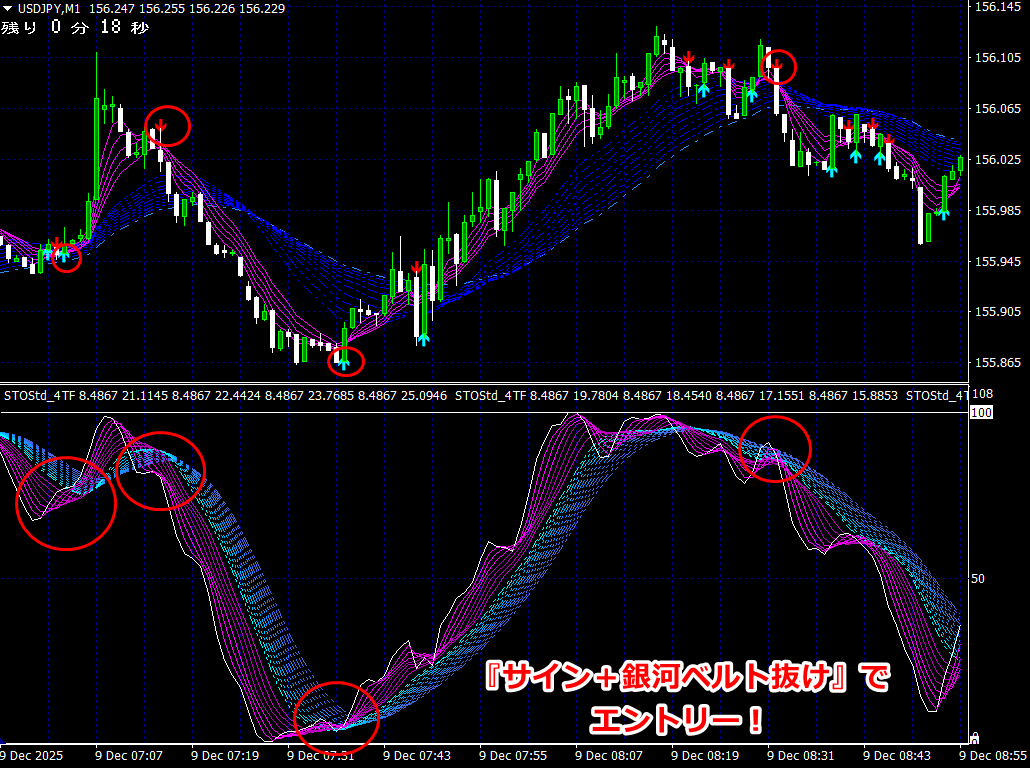Click the 残り 0 分 18 秒 countdown text

click(75, 27)
